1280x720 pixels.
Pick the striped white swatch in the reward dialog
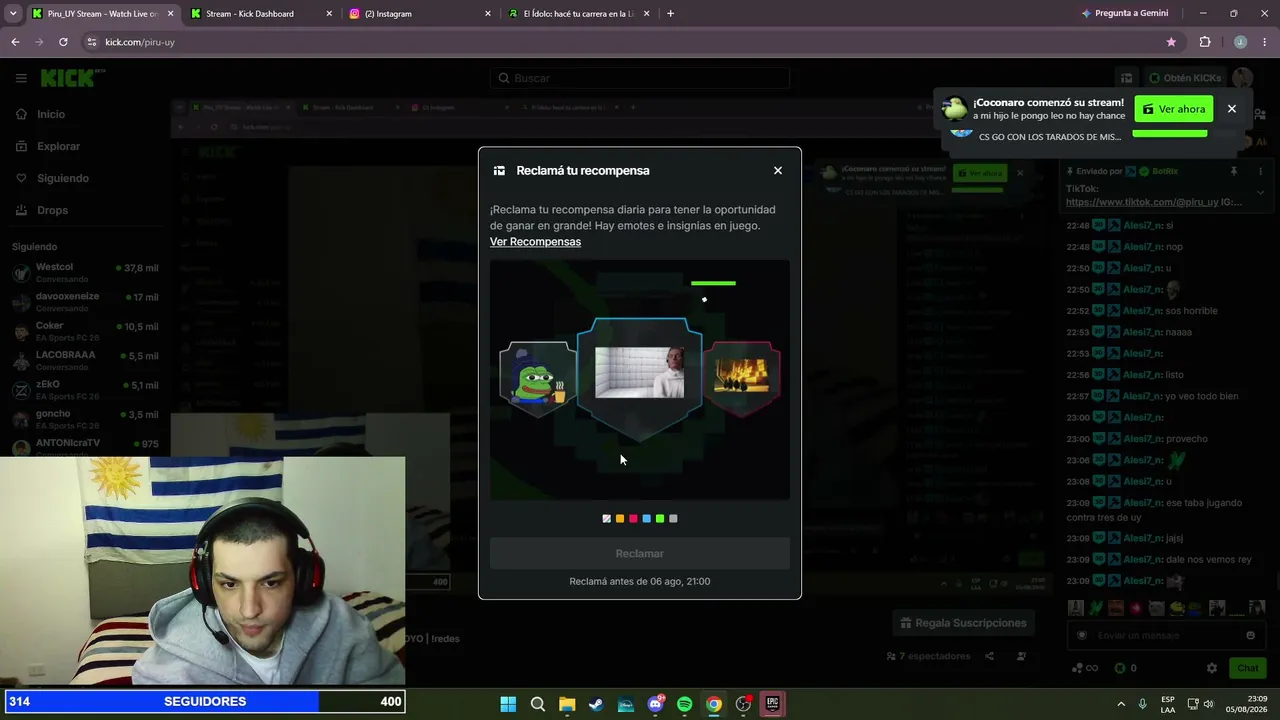(606, 519)
